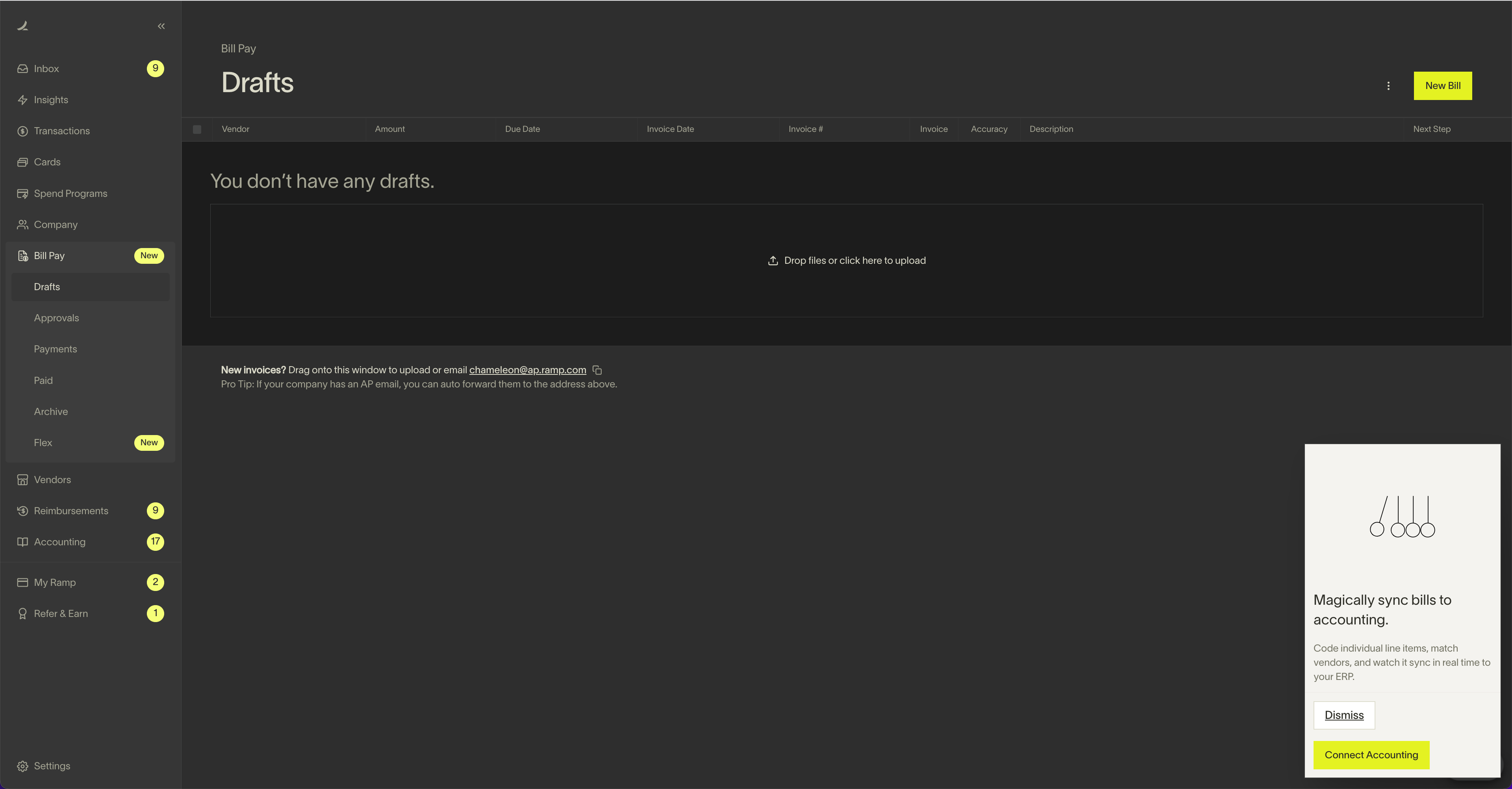Viewport: 1512px width, 789px height.
Task: Click the Transactions dollar icon
Action: (22, 131)
